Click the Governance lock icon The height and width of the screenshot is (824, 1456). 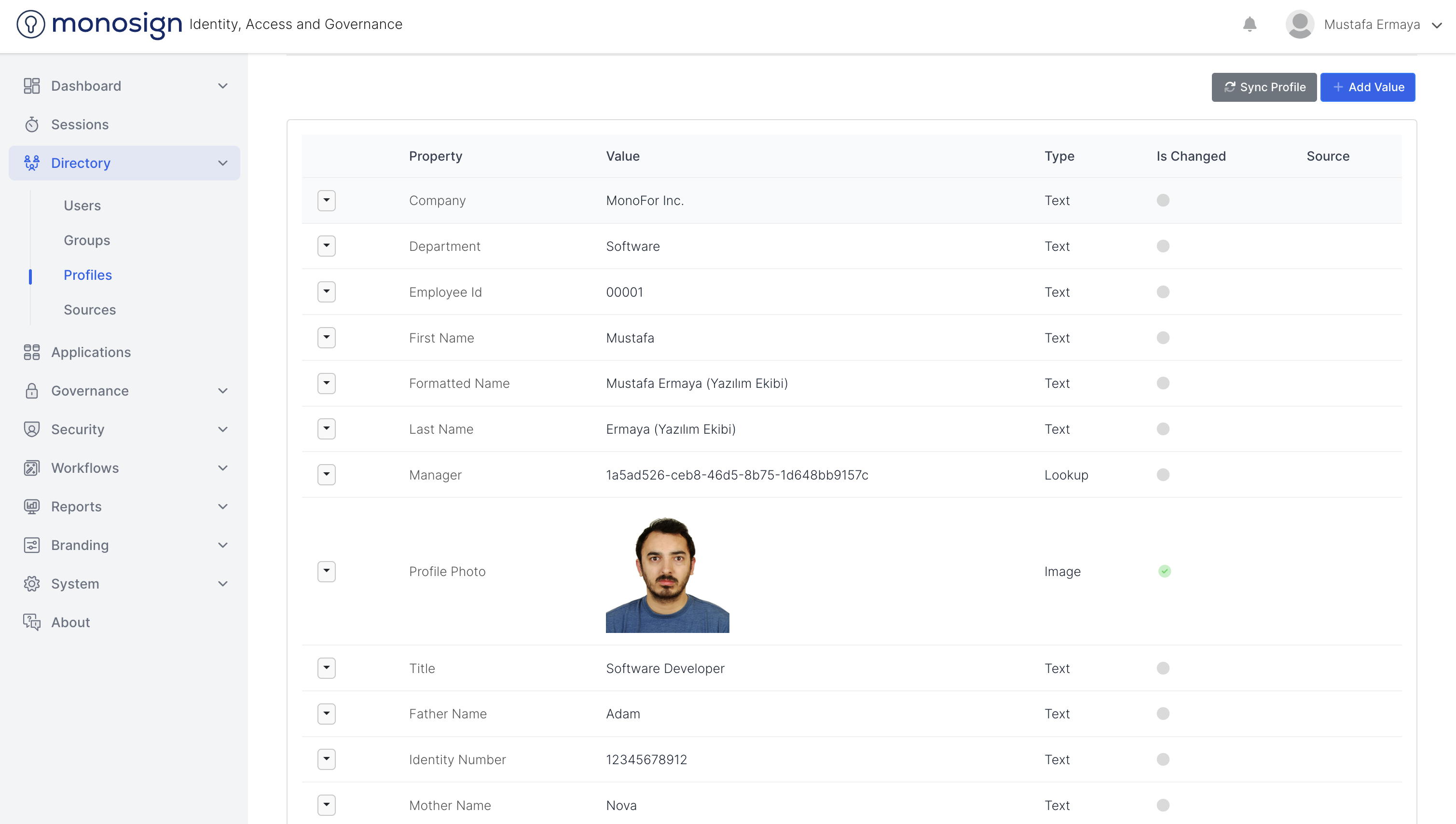32,391
